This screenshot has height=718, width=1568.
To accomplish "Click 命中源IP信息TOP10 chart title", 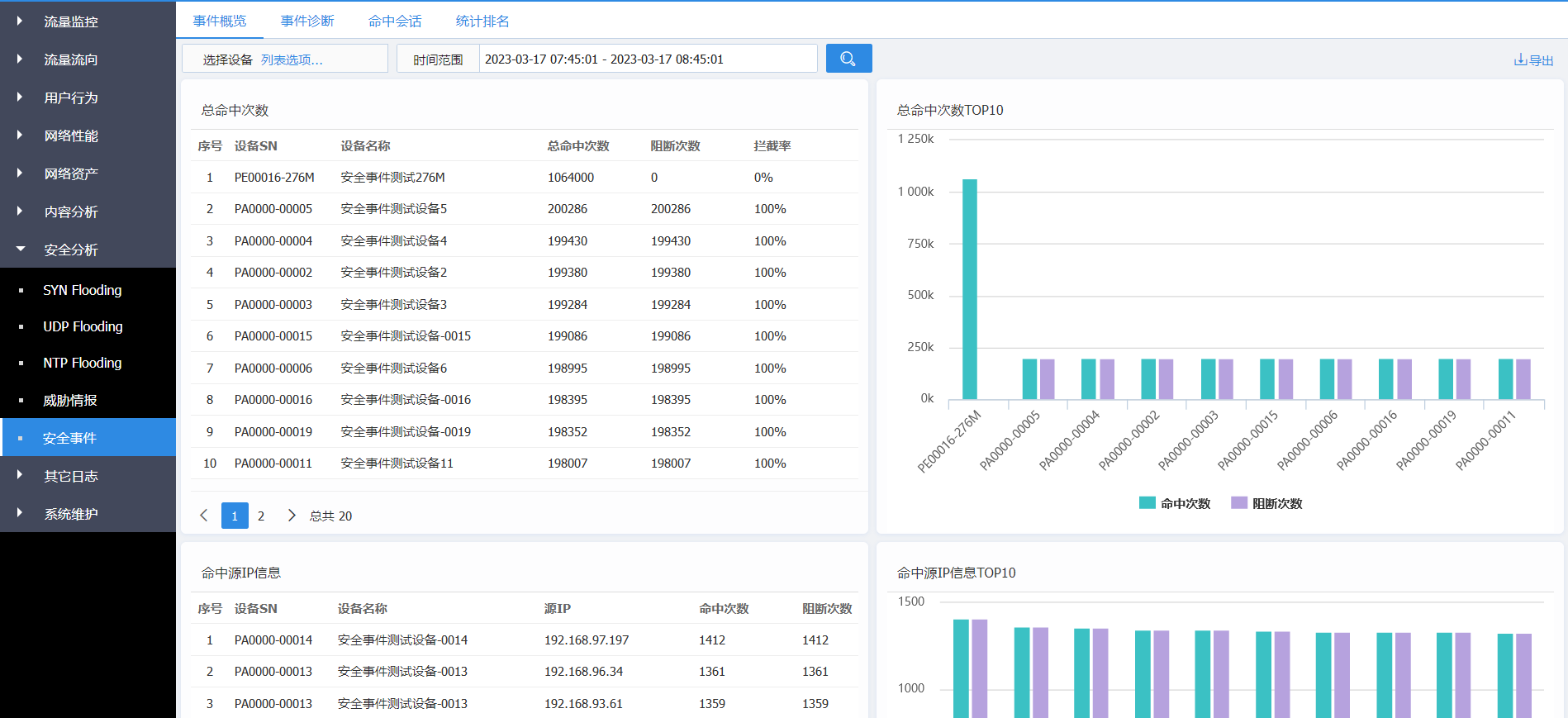I will pyautogui.click(x=957, y=573).
